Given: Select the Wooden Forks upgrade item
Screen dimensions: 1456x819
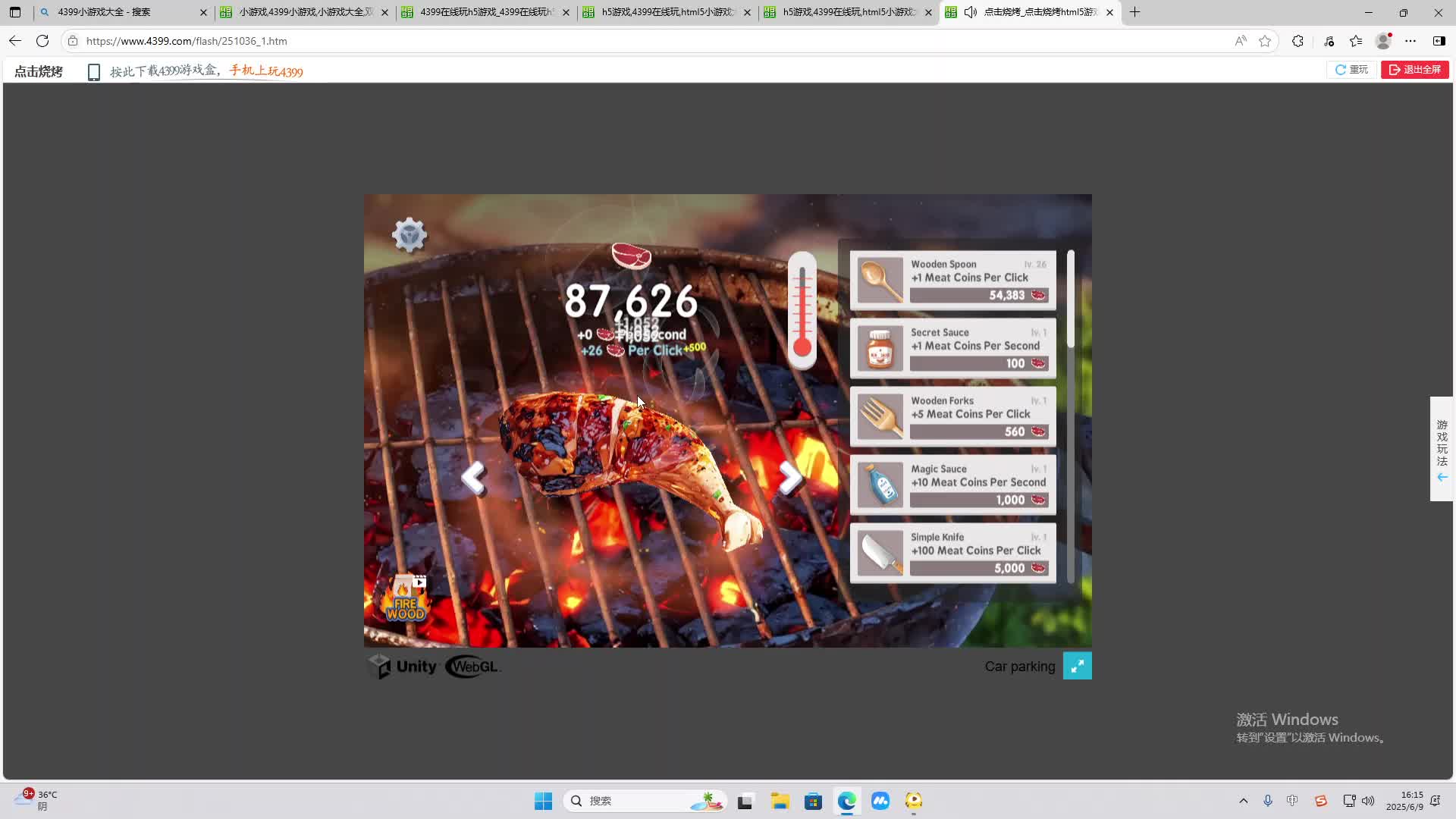Looking at the screenshot, I should coord(952,417).
